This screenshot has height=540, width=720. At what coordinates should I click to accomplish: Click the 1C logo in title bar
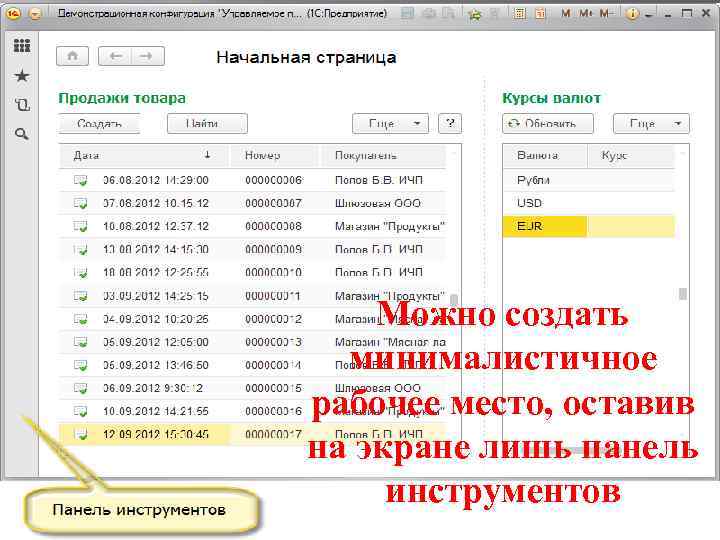click(13, 14)
